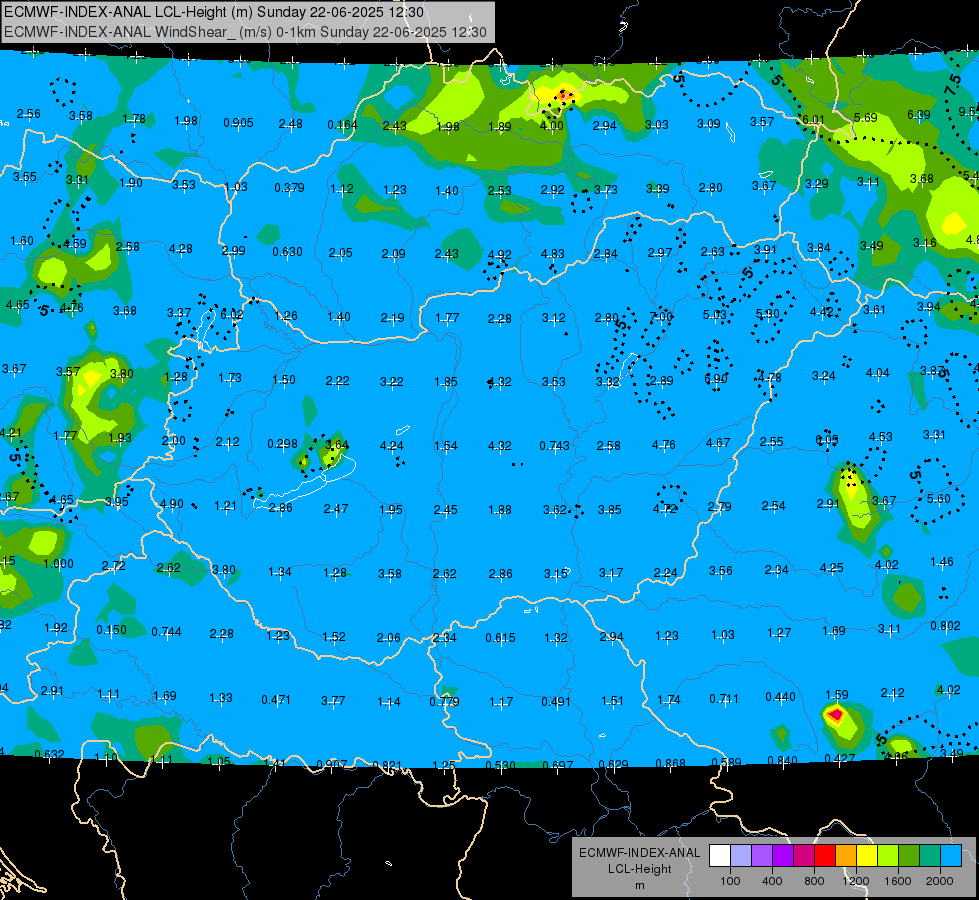Viewport: 979px width, 900px height.
Task: Click the wind shear value 1.000
Action: click(58, 563)
